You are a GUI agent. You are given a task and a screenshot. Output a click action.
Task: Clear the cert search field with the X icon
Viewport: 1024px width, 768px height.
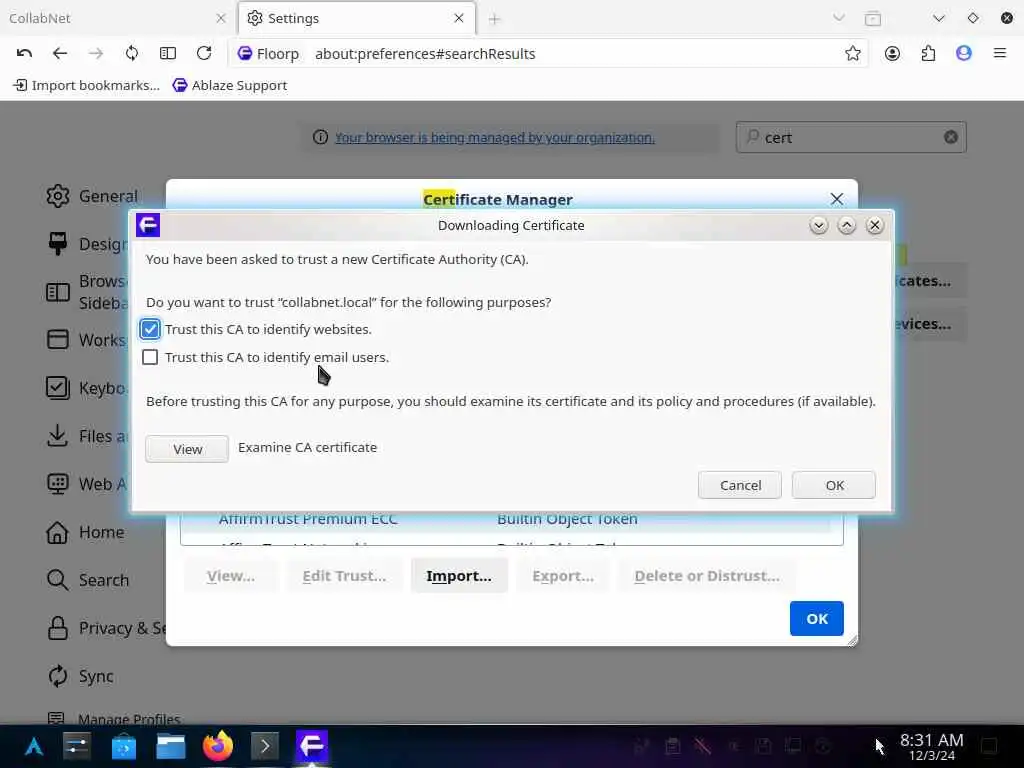click(x=951, y=137)
